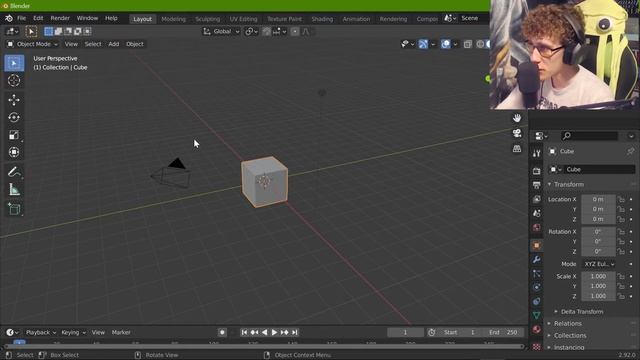This screenshot has height=360, width=640.
Task: Open the Modifier properties tab
Action: (536, 259)
